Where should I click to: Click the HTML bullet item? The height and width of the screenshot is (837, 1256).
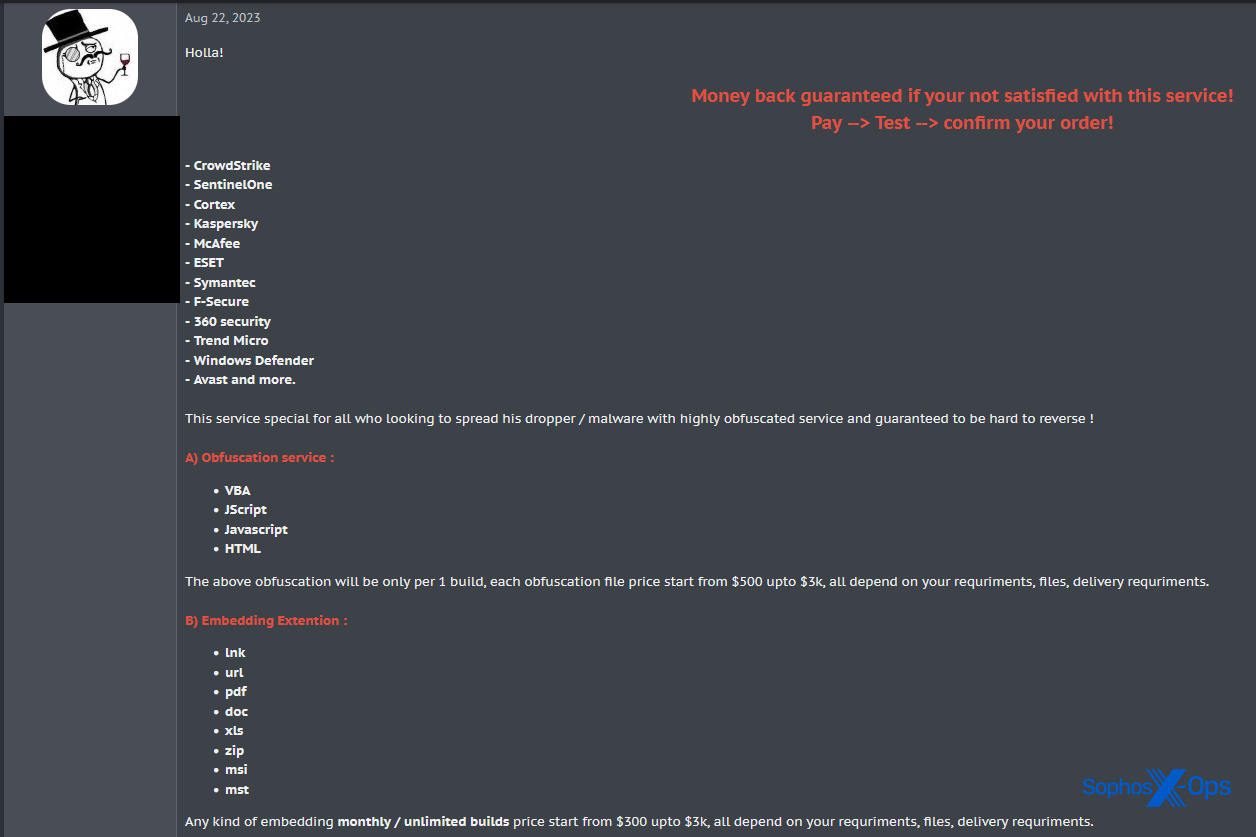(243, 549)
